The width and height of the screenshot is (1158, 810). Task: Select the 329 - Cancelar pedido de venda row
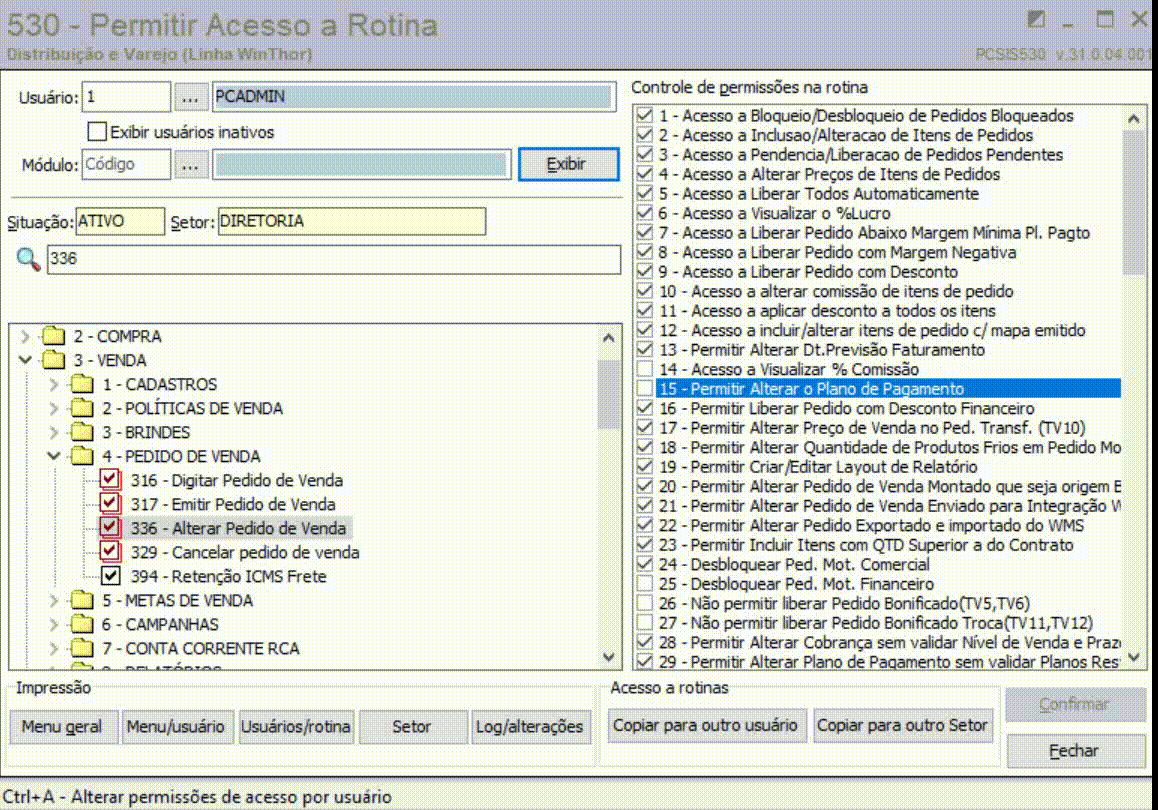(245, 552)
